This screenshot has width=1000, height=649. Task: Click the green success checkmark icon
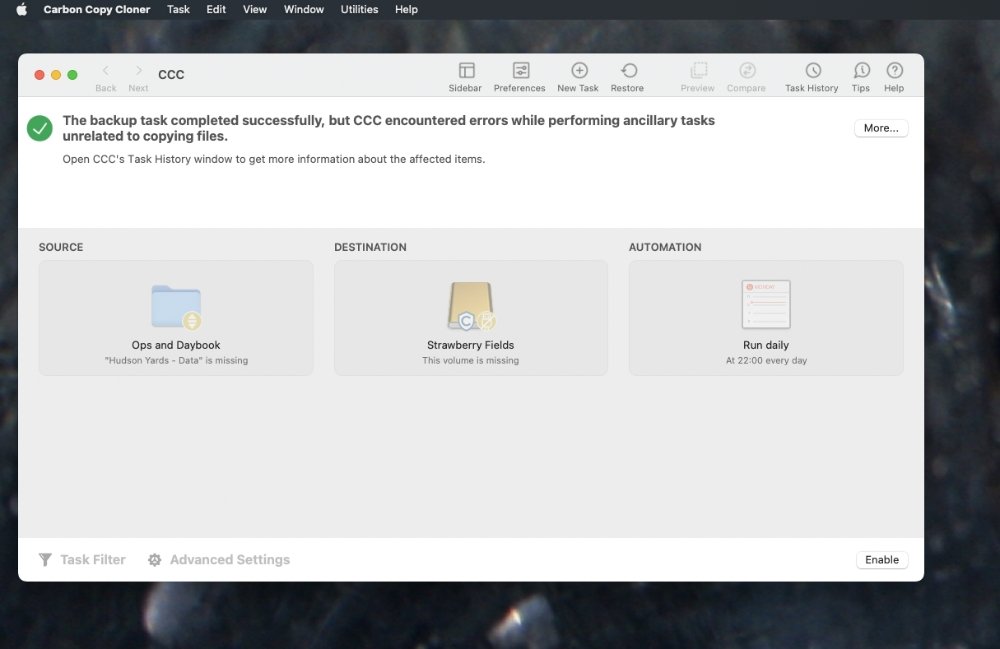[x=40, y=128]
